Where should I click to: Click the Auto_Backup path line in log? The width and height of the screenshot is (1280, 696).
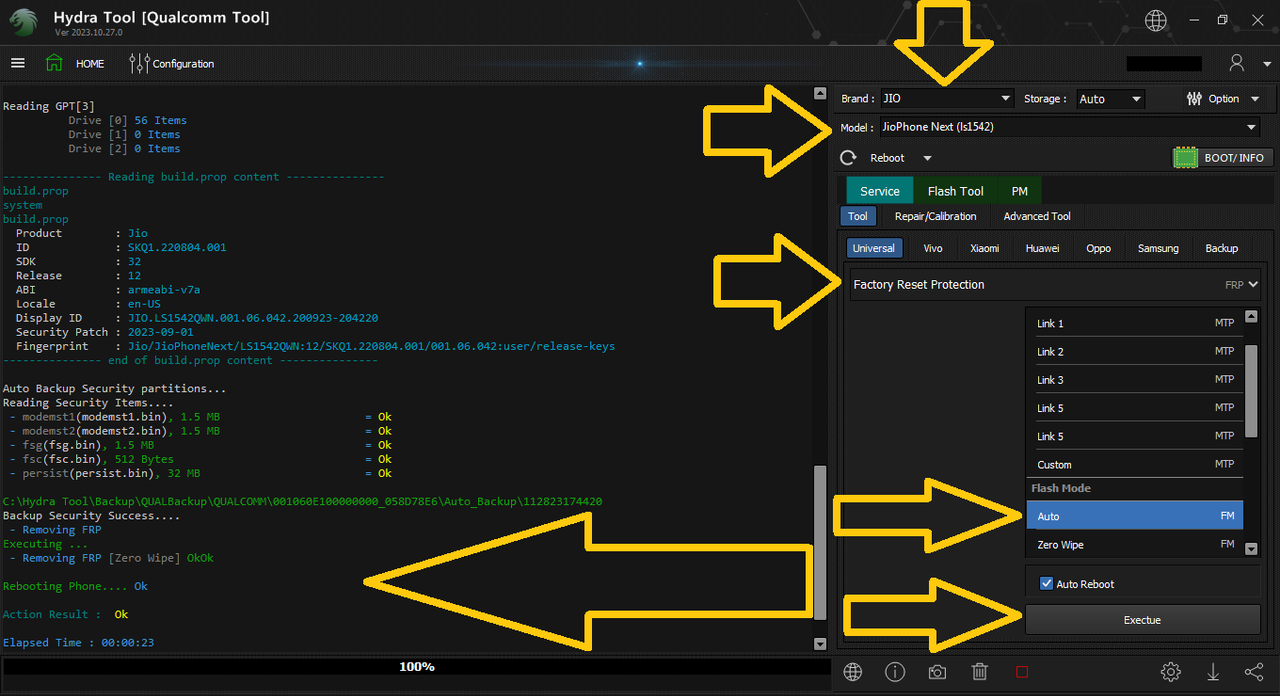[x=302, y=502]
